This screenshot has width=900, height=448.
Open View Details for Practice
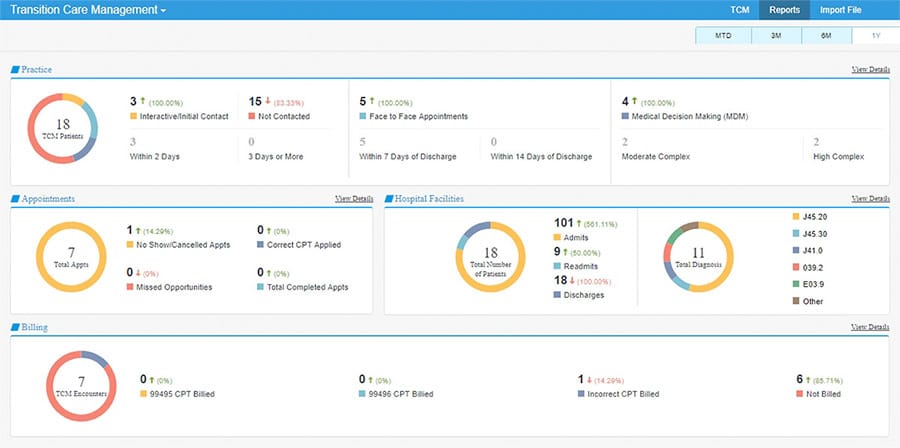(x=871, y=69)
